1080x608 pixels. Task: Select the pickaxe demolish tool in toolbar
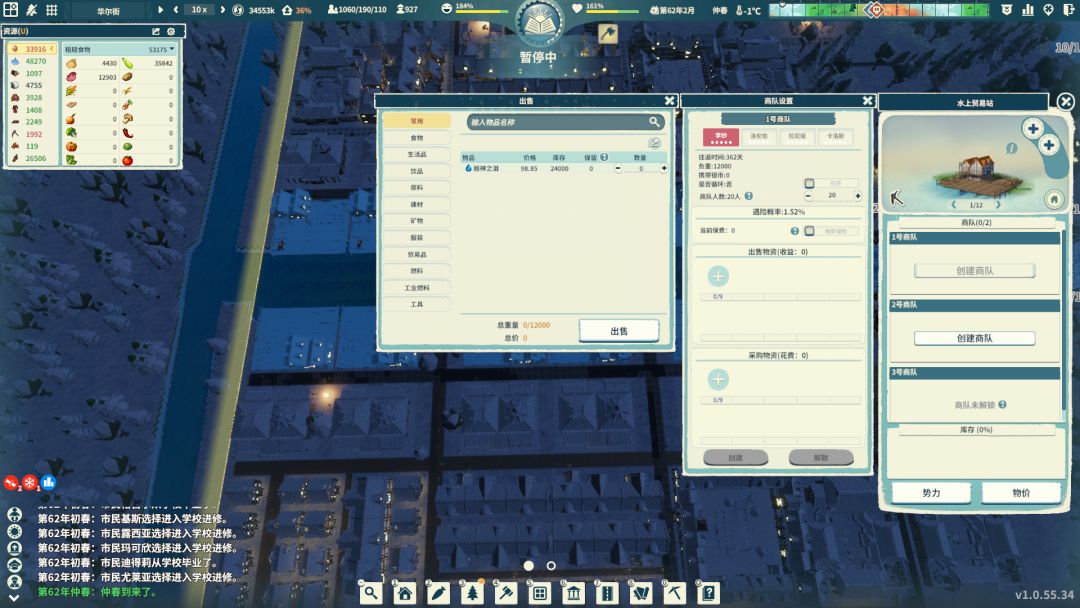point(675,593)
